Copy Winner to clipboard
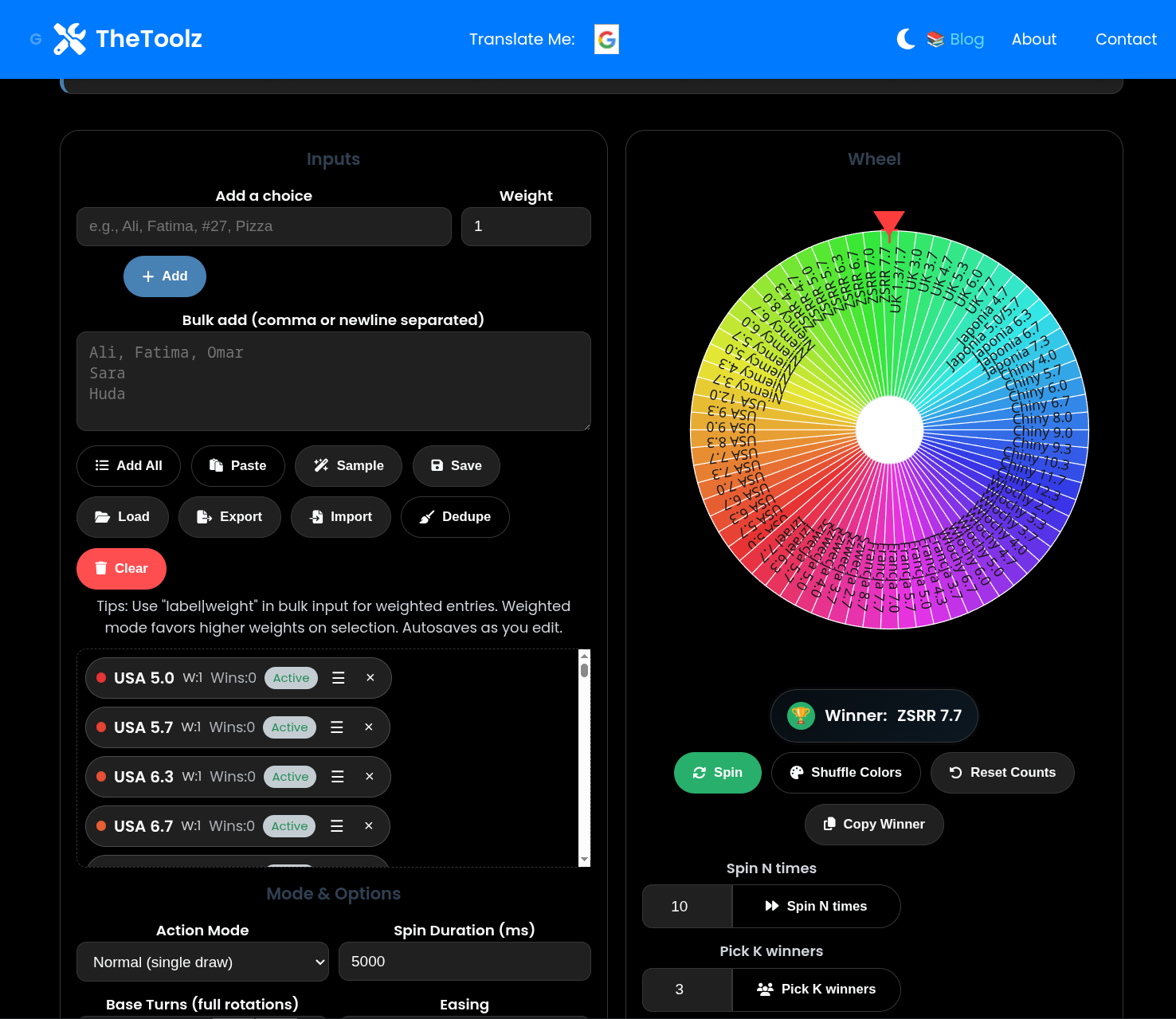This screenshot has height=1019, width=1176. [x=874, y=825]
